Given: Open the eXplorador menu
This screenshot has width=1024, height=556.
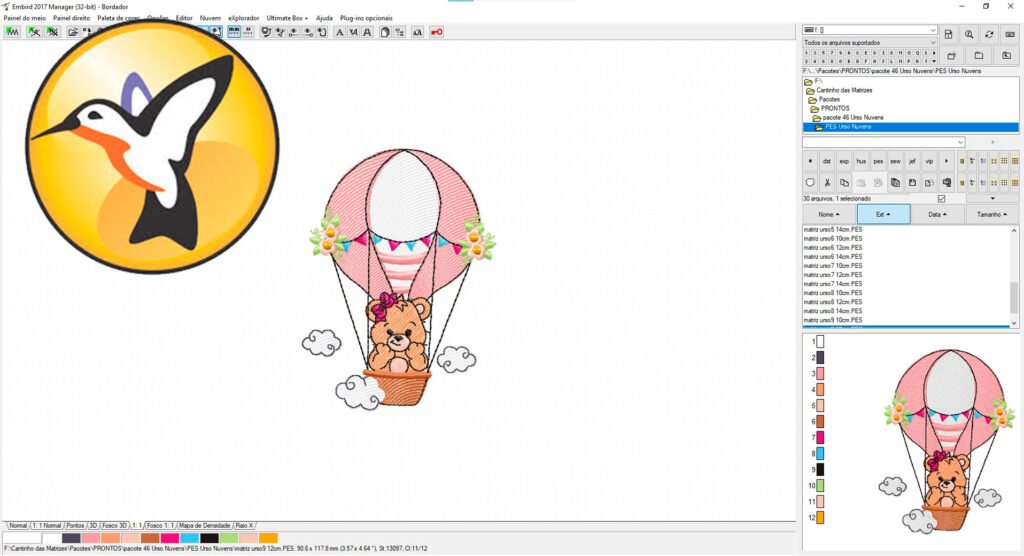Looking at the screenshot, I should pos(244,18).
